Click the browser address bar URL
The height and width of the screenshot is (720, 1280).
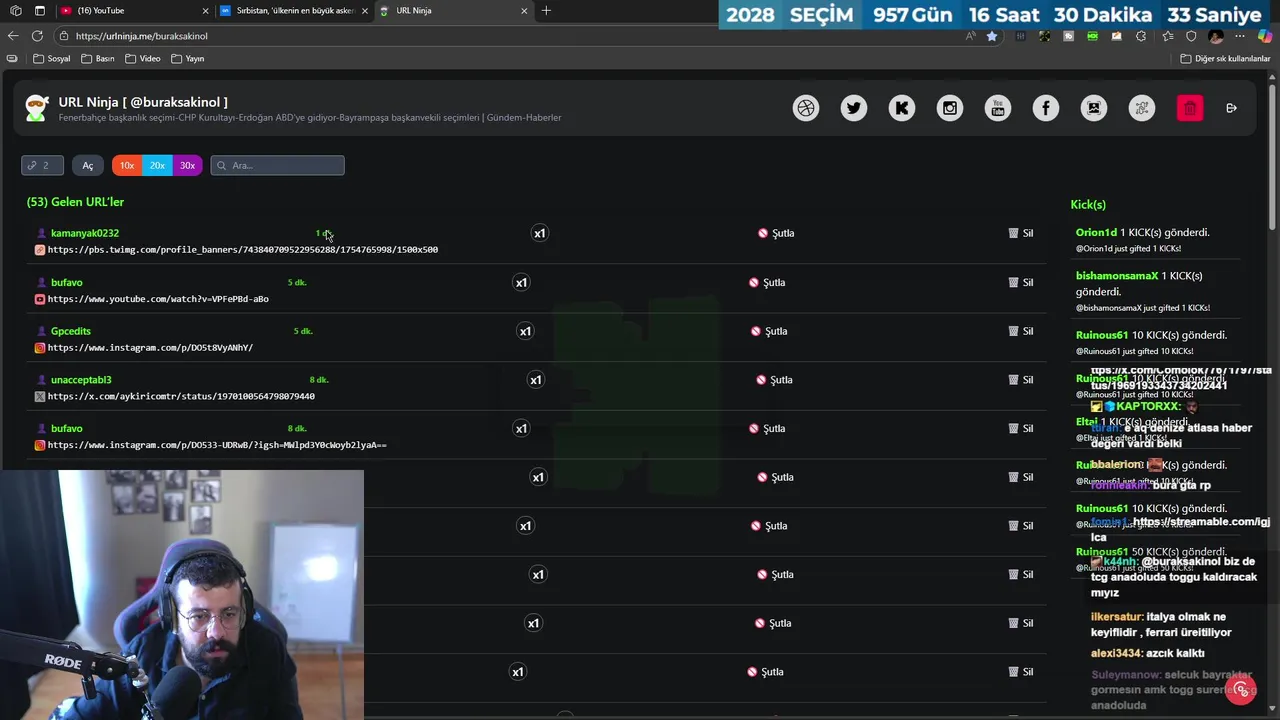click(x=142, y=36)
